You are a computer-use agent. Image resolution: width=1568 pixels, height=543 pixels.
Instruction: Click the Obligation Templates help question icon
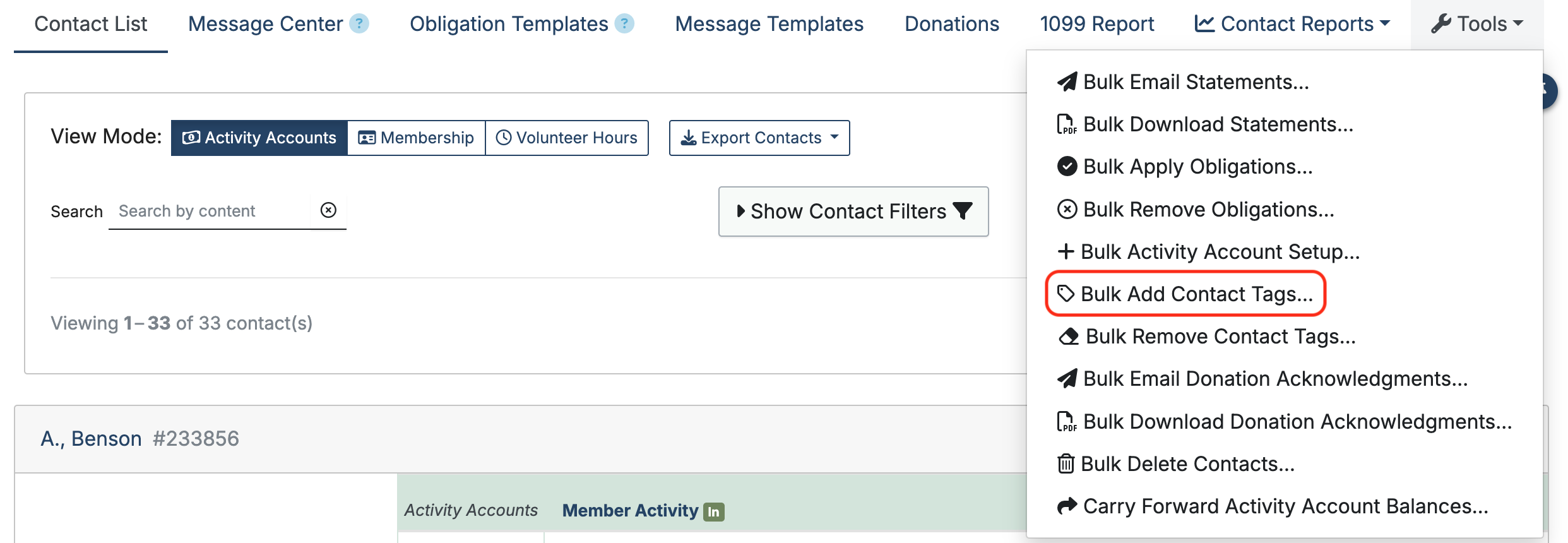coord(624,24)
